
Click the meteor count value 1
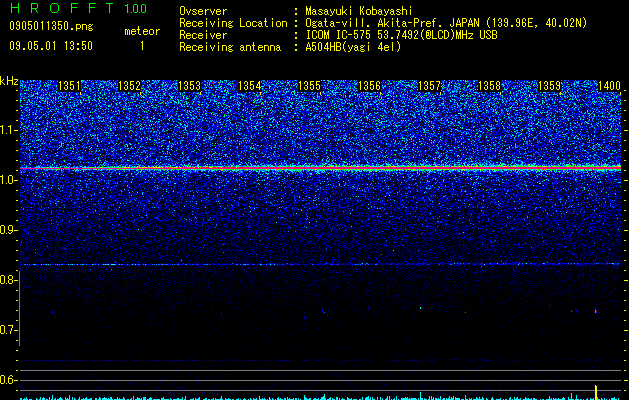click(142, 46)
